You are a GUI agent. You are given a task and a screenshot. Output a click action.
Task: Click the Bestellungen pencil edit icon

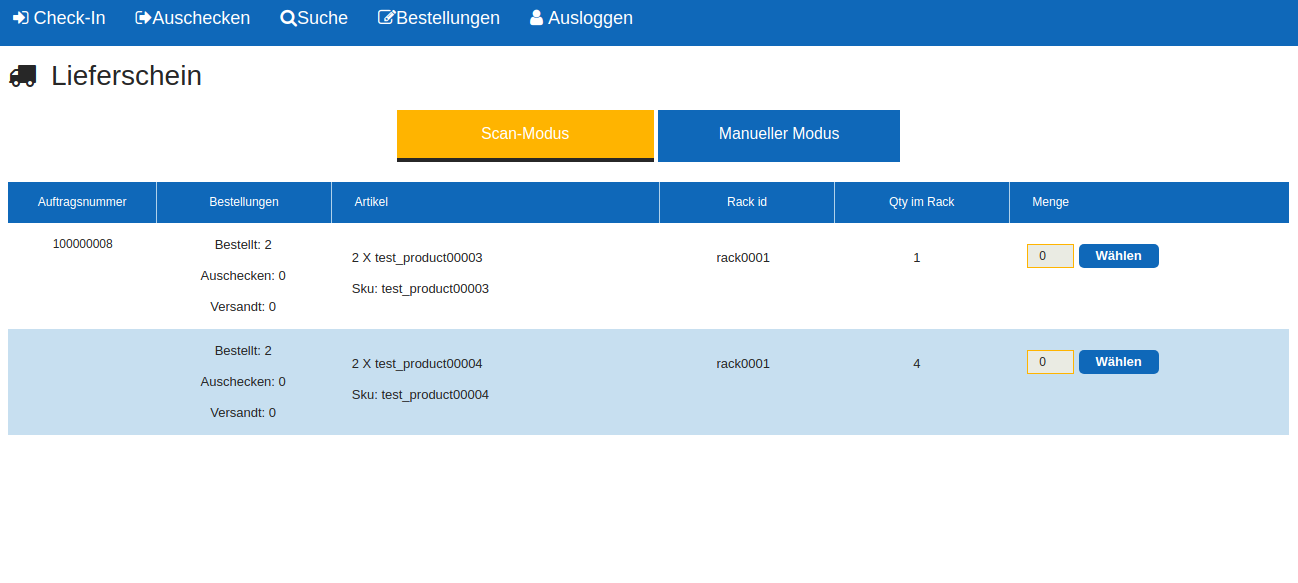(x=386, y=18)
